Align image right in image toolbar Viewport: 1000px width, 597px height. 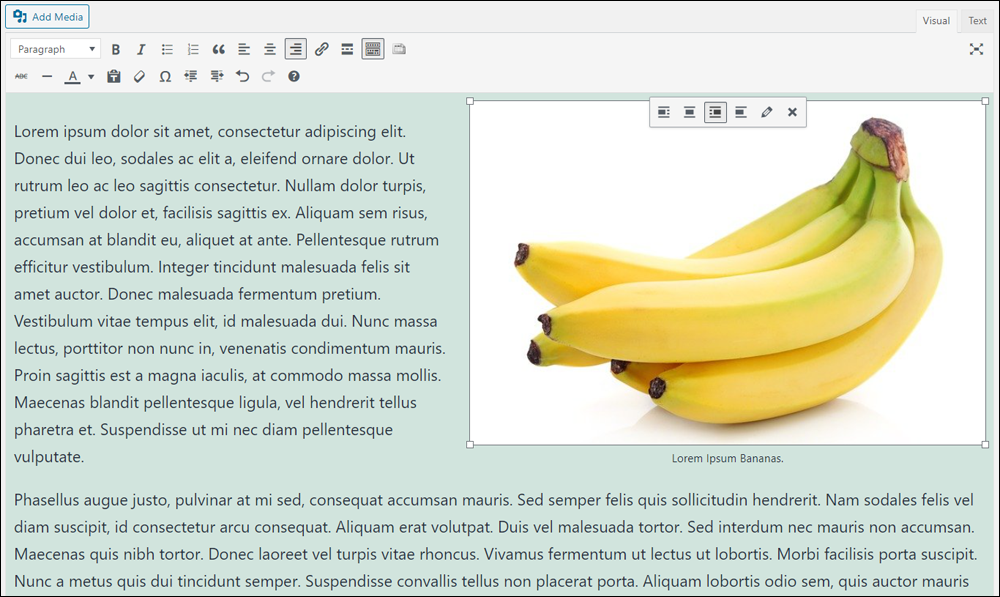(x=716, y=112)
